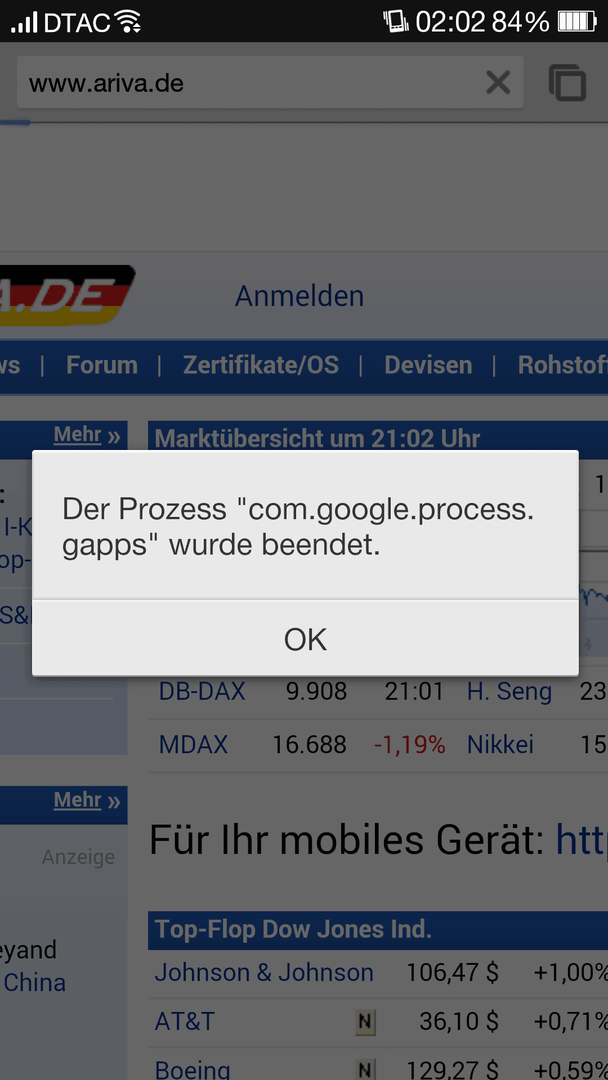Viewport: 608px width, 1080px height.
Task: Tap the Wi-Fi status bar icon
Action: click(129, 22)
